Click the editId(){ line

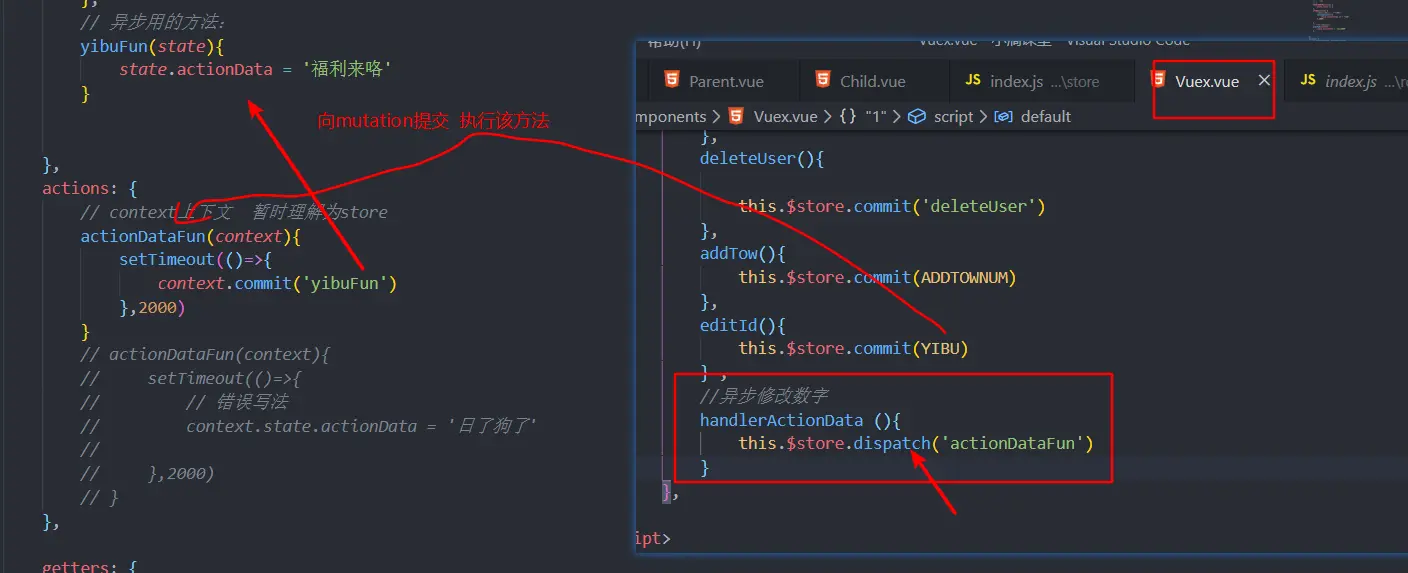741,325
